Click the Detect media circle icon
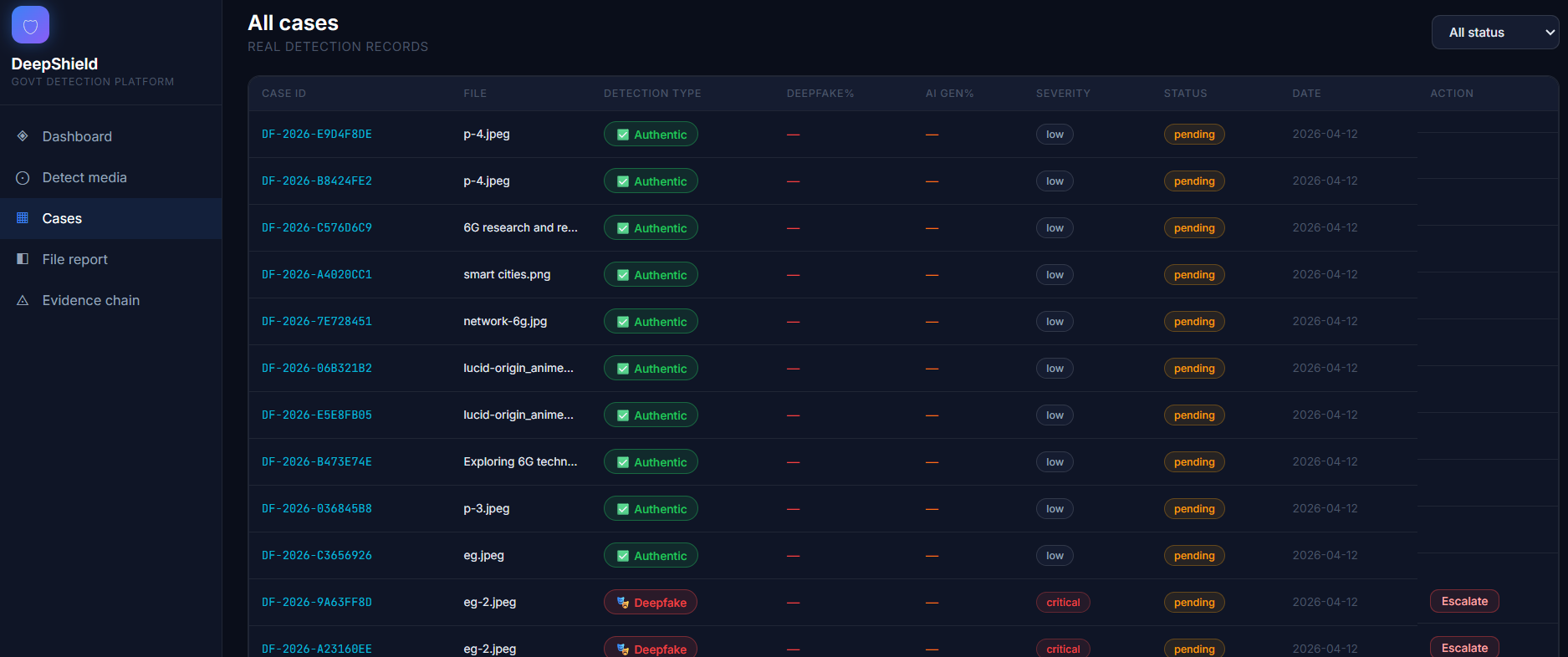This screenshot has height=657, width=1568. coord(23,177)
